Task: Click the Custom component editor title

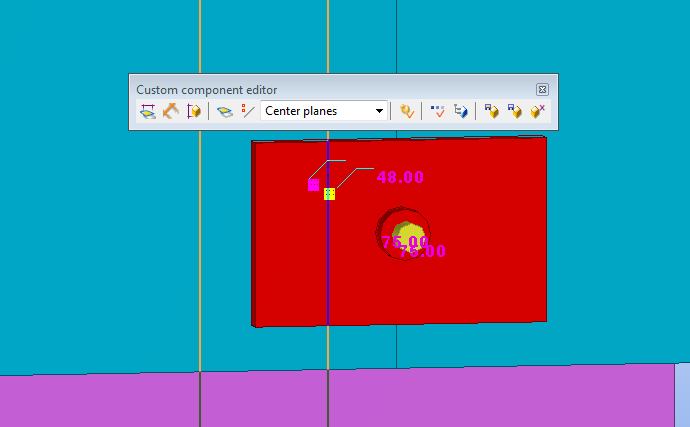Action: (x=206, y=90)
